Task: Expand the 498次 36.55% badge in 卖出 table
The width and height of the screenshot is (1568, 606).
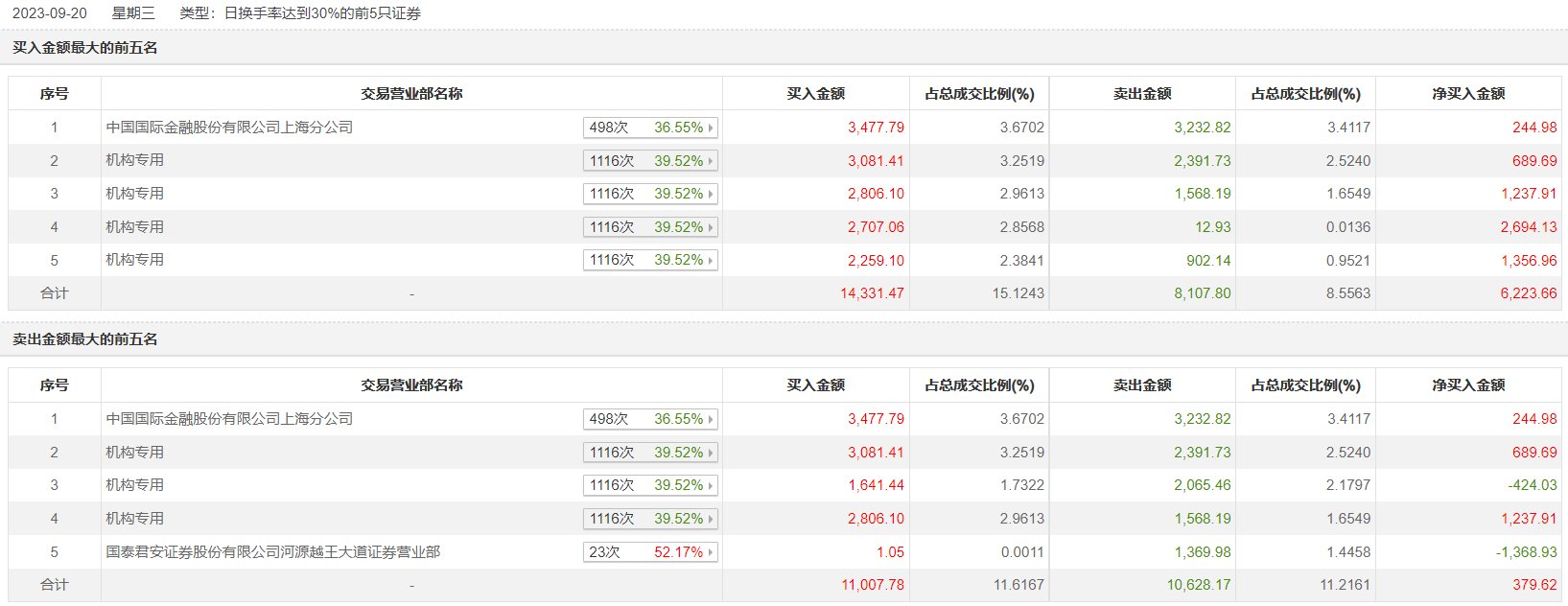Action: (x=650, y=419)
